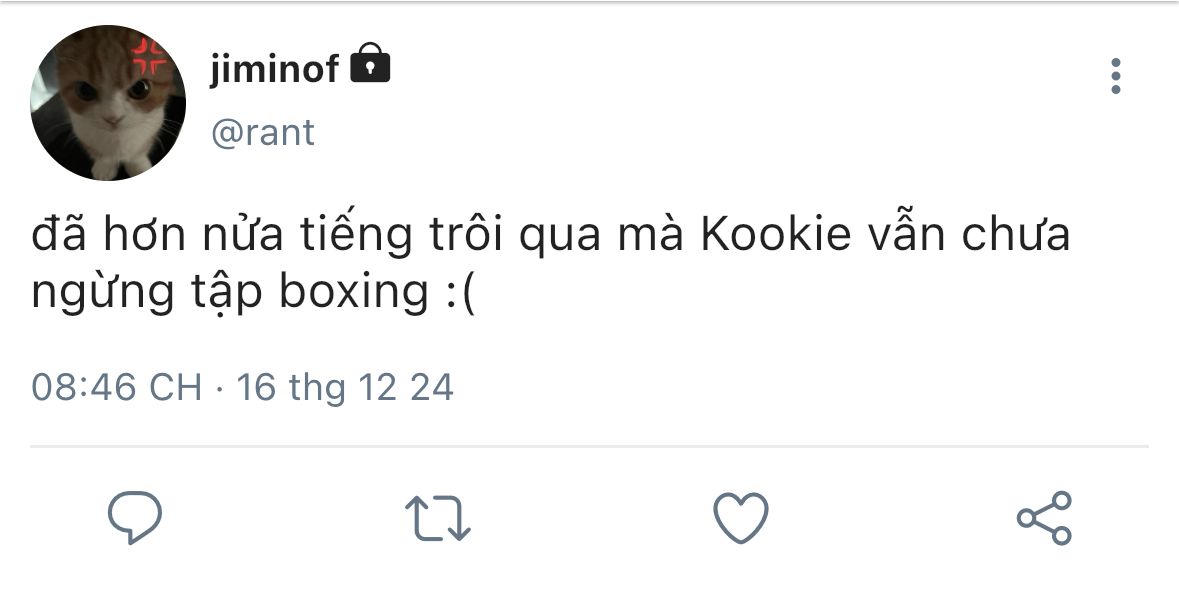Like the tweet with the heart icon
Viewport: 1179px width, 589px height.
click(x=741, y=518)
